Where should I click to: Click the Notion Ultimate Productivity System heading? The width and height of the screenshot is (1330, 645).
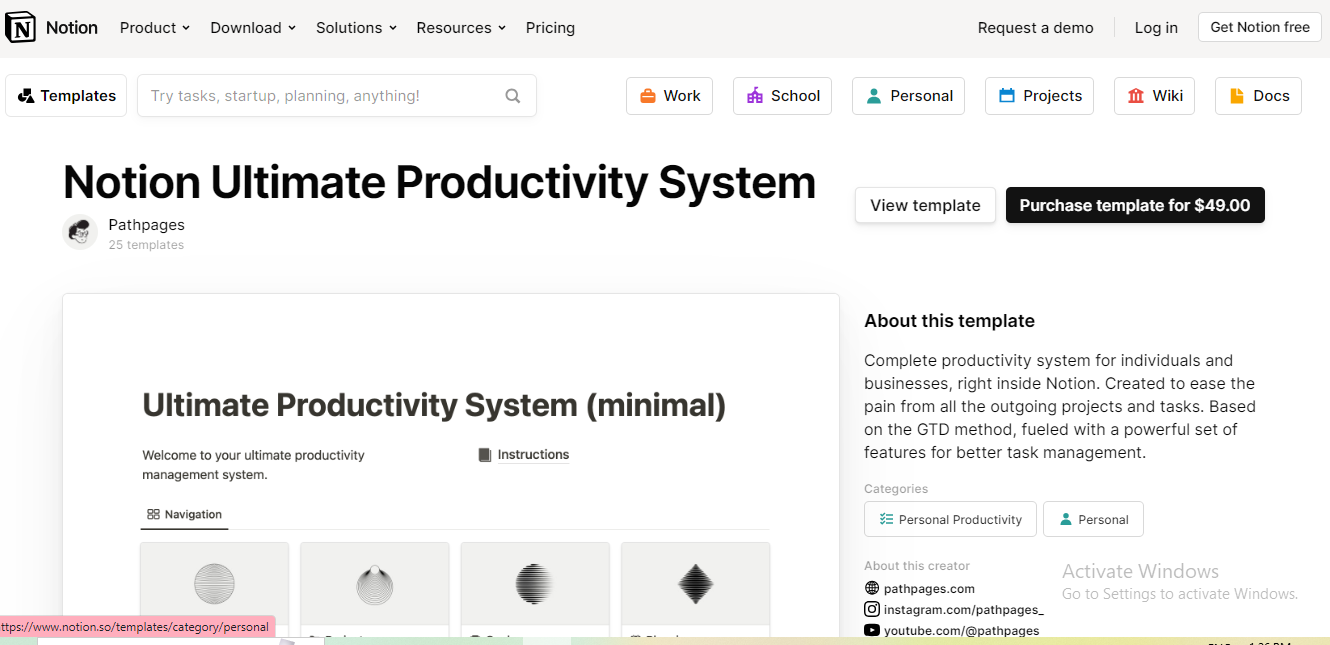click(439, 183)
